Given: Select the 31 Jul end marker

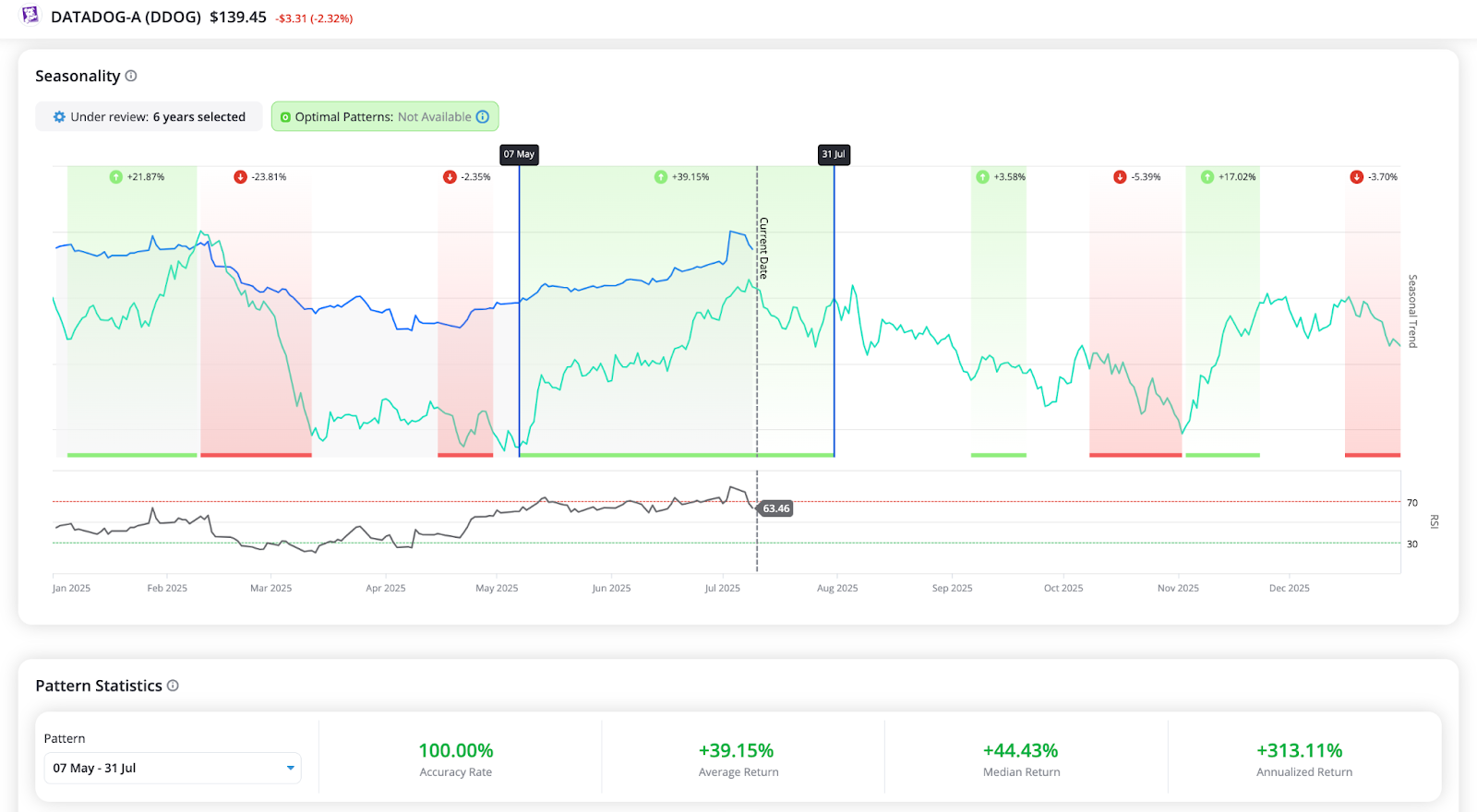Looking at the screenshot, I should coord(834,154).
